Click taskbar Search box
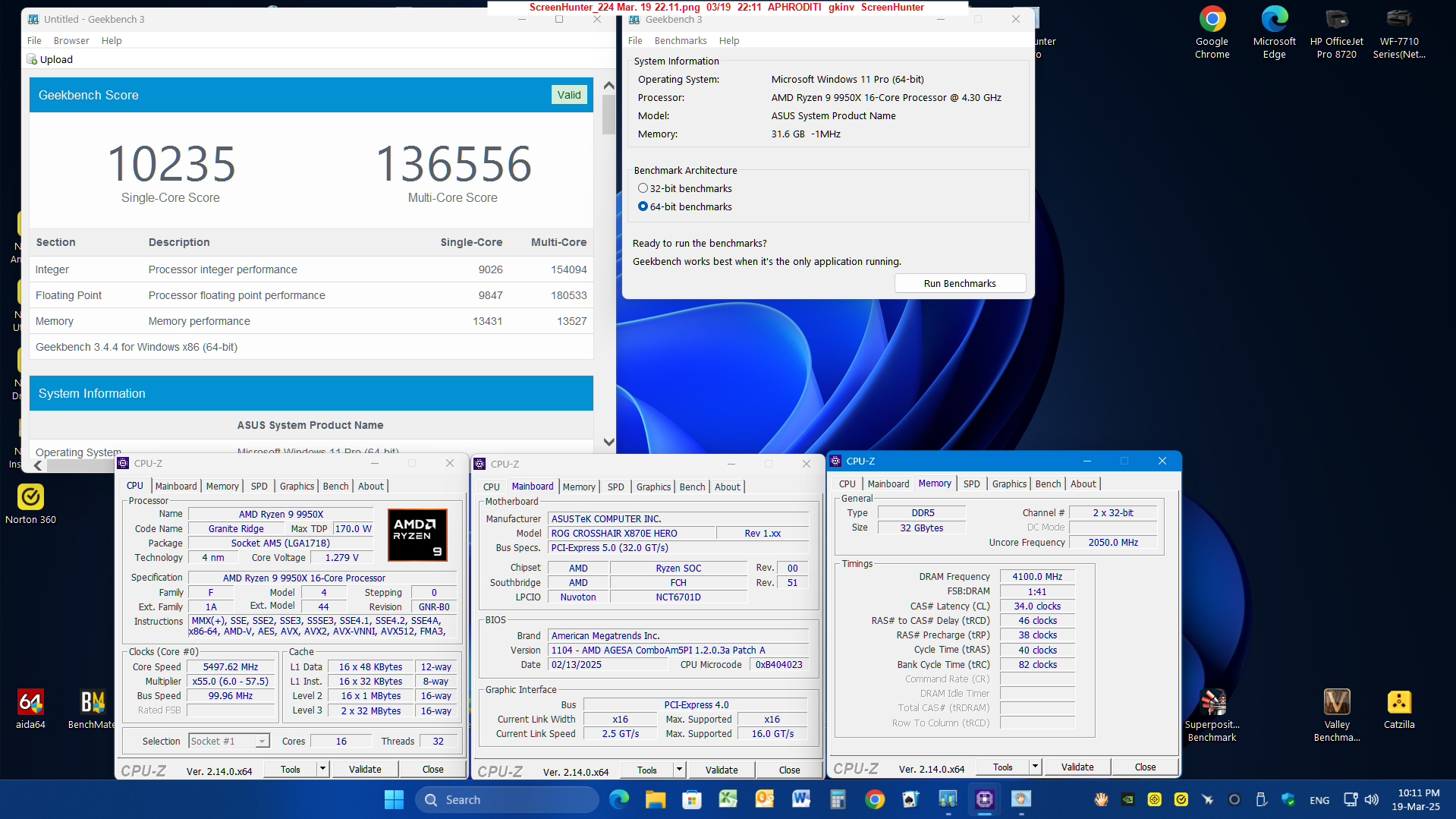Viewport: 1456px width, 819px height. 507,799
